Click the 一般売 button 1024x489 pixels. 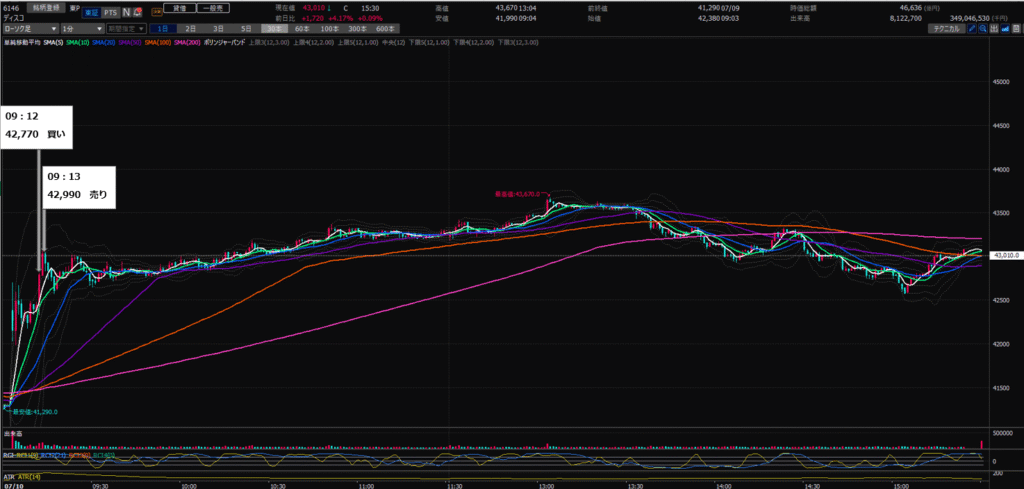(213, 8)
